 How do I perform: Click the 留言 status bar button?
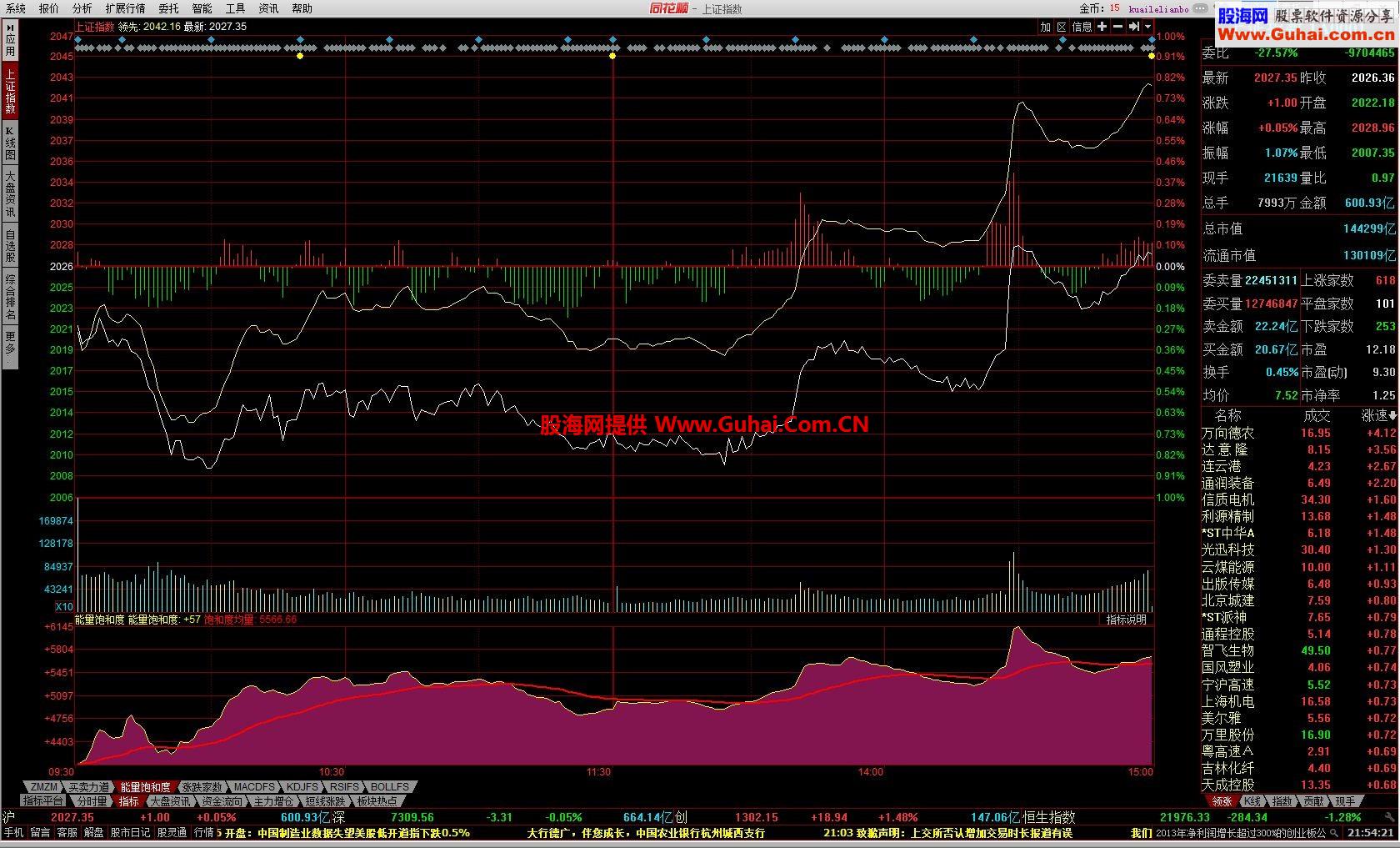40,832
